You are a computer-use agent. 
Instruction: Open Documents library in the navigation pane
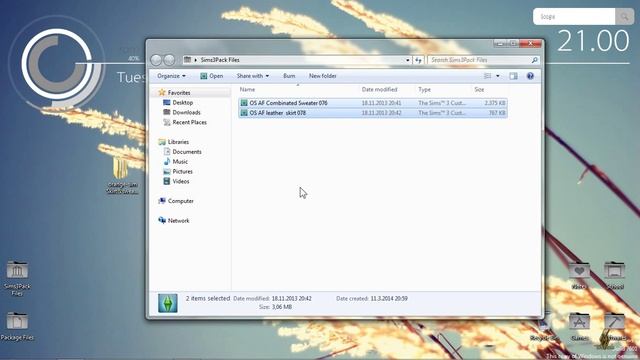click(x=187, y=151)
